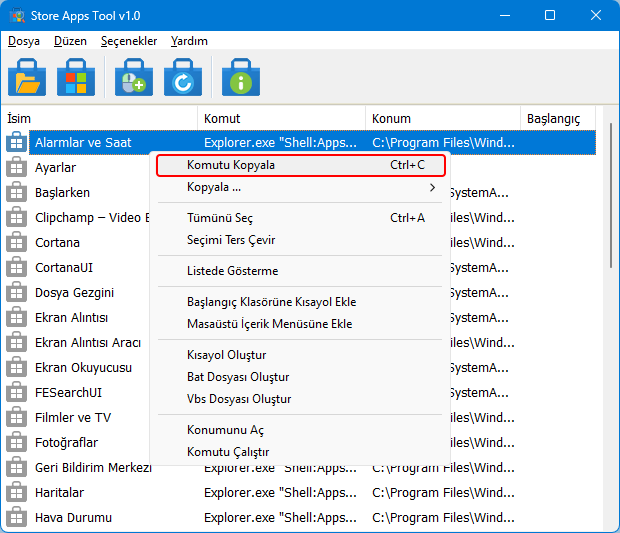Sort by the Konum column header
Image resolution: width=620 pixels, height=533 pixels.
[x=443, y=118]
